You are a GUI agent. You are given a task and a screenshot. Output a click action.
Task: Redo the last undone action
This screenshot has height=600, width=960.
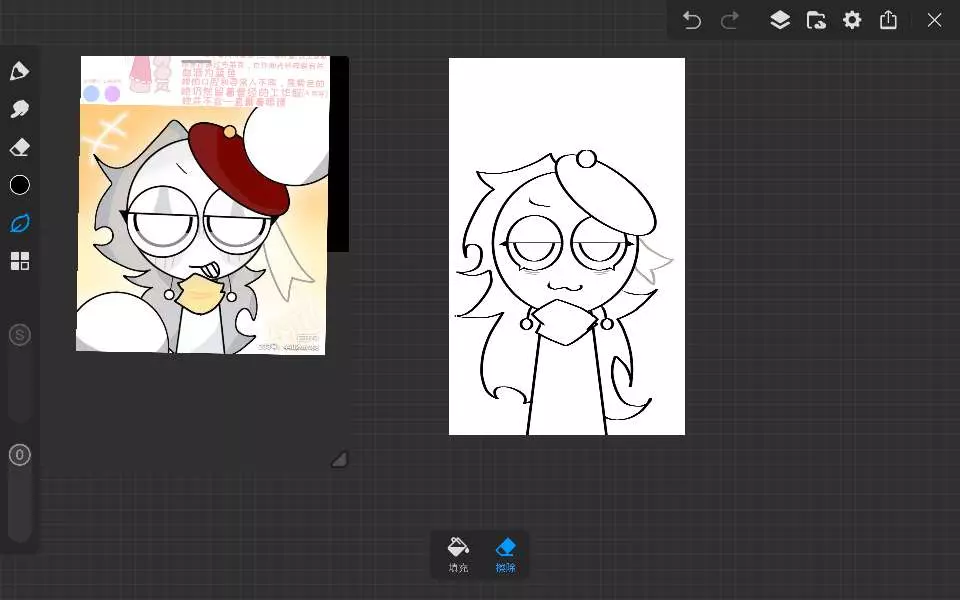[x=730, y=20]
